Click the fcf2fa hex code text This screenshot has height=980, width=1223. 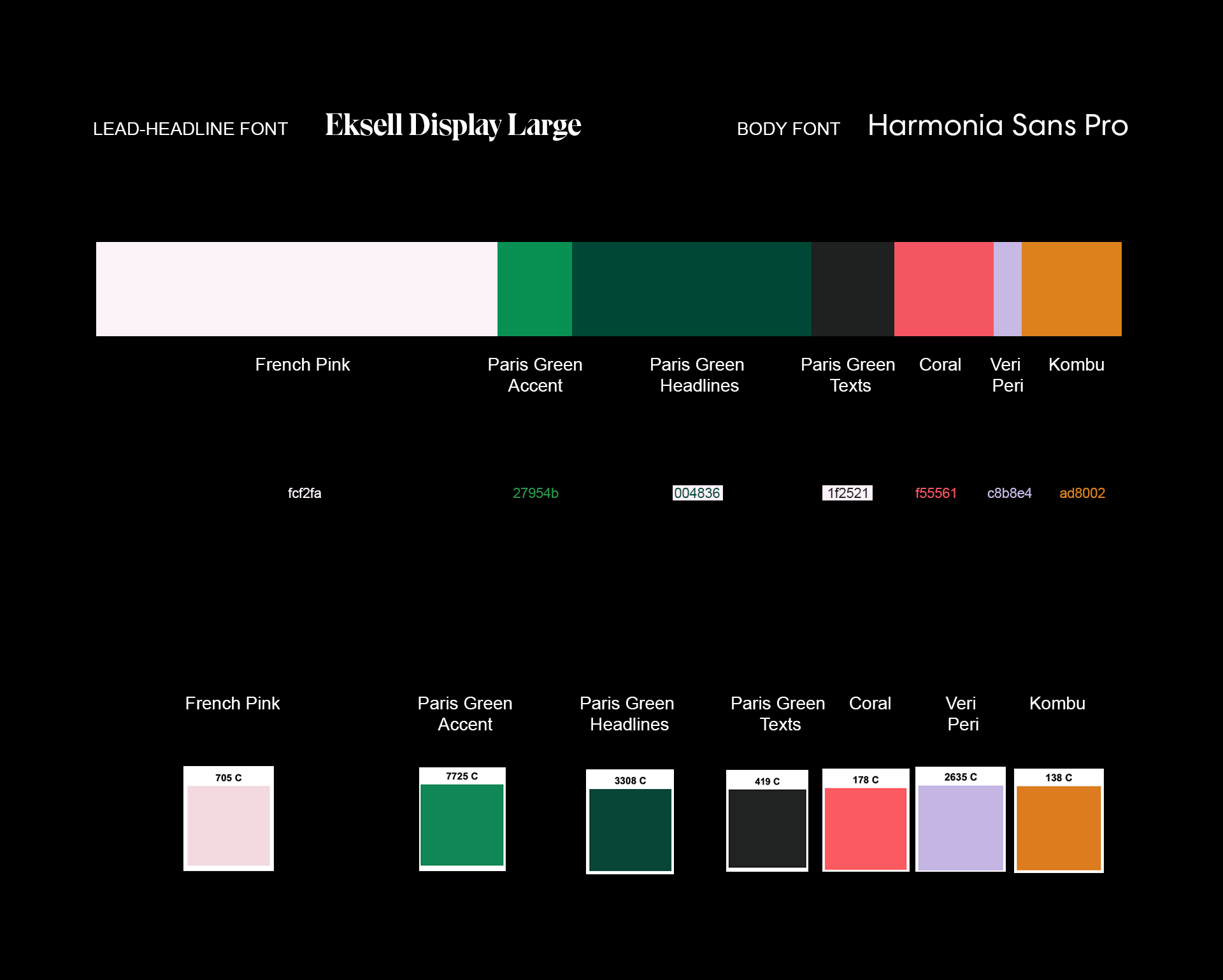[x=304, y=493]
